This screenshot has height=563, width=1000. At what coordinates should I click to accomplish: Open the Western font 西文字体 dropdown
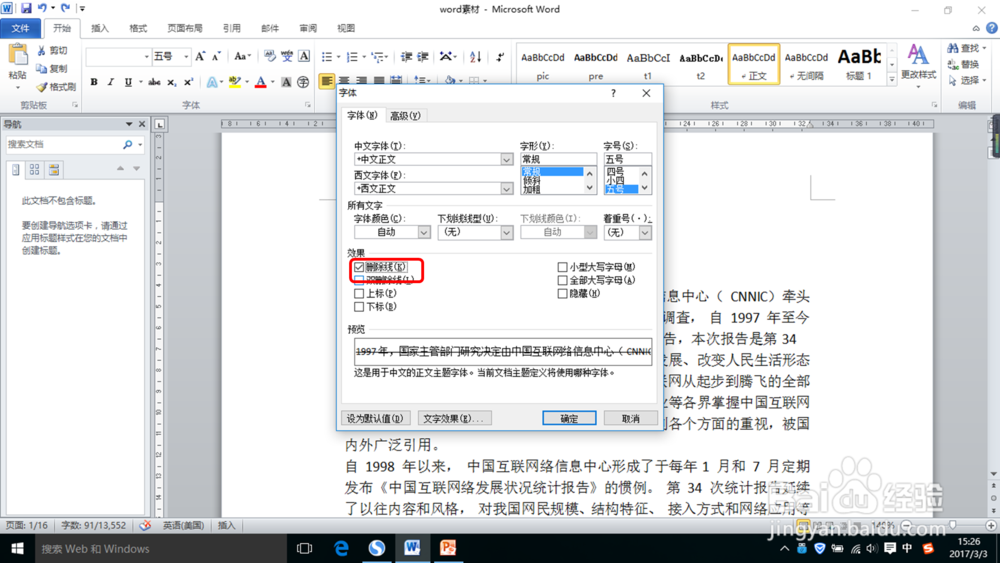tap(506, 189)
